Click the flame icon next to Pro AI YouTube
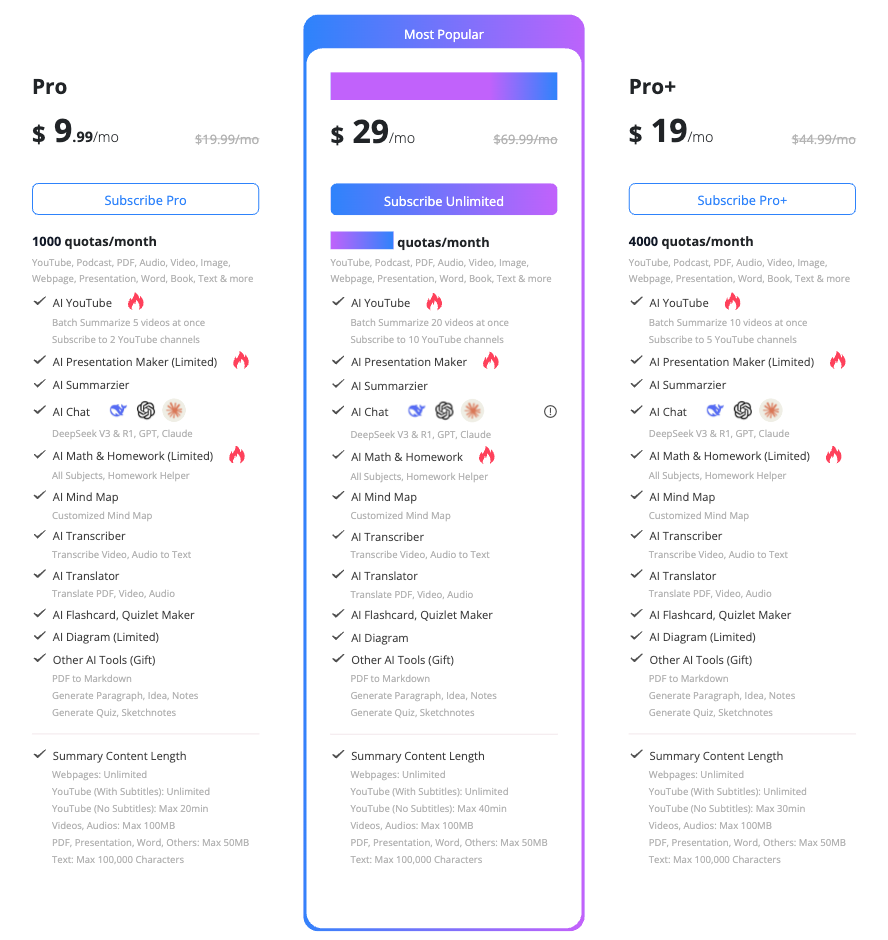This screenshot has height=940, width=888. point(136,302)
